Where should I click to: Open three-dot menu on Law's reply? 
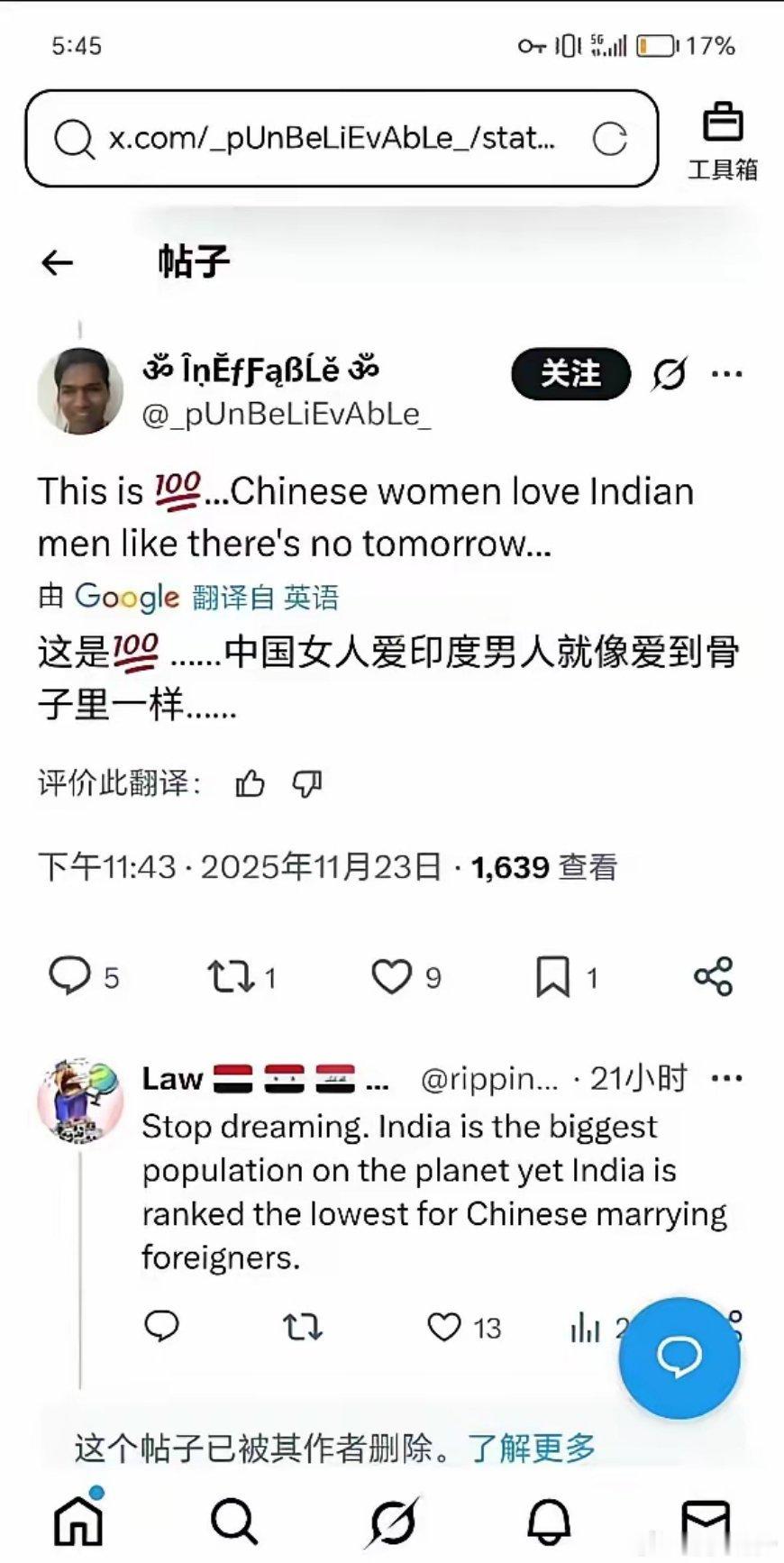(x=727, y=1078)
